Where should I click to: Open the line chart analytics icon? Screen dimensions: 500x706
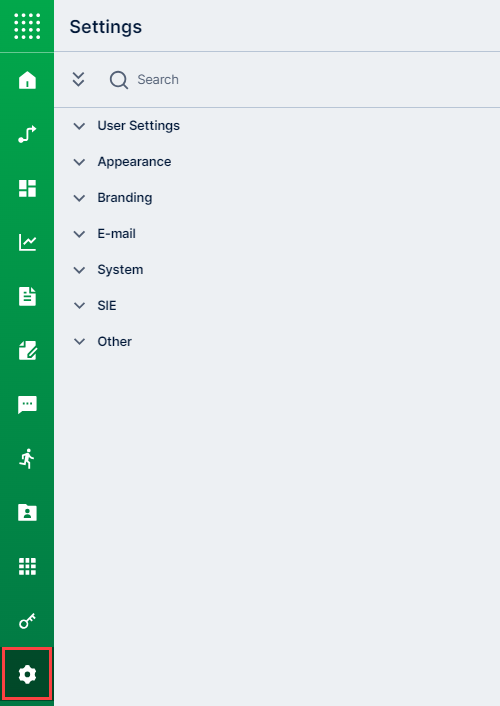coord(27,242)
